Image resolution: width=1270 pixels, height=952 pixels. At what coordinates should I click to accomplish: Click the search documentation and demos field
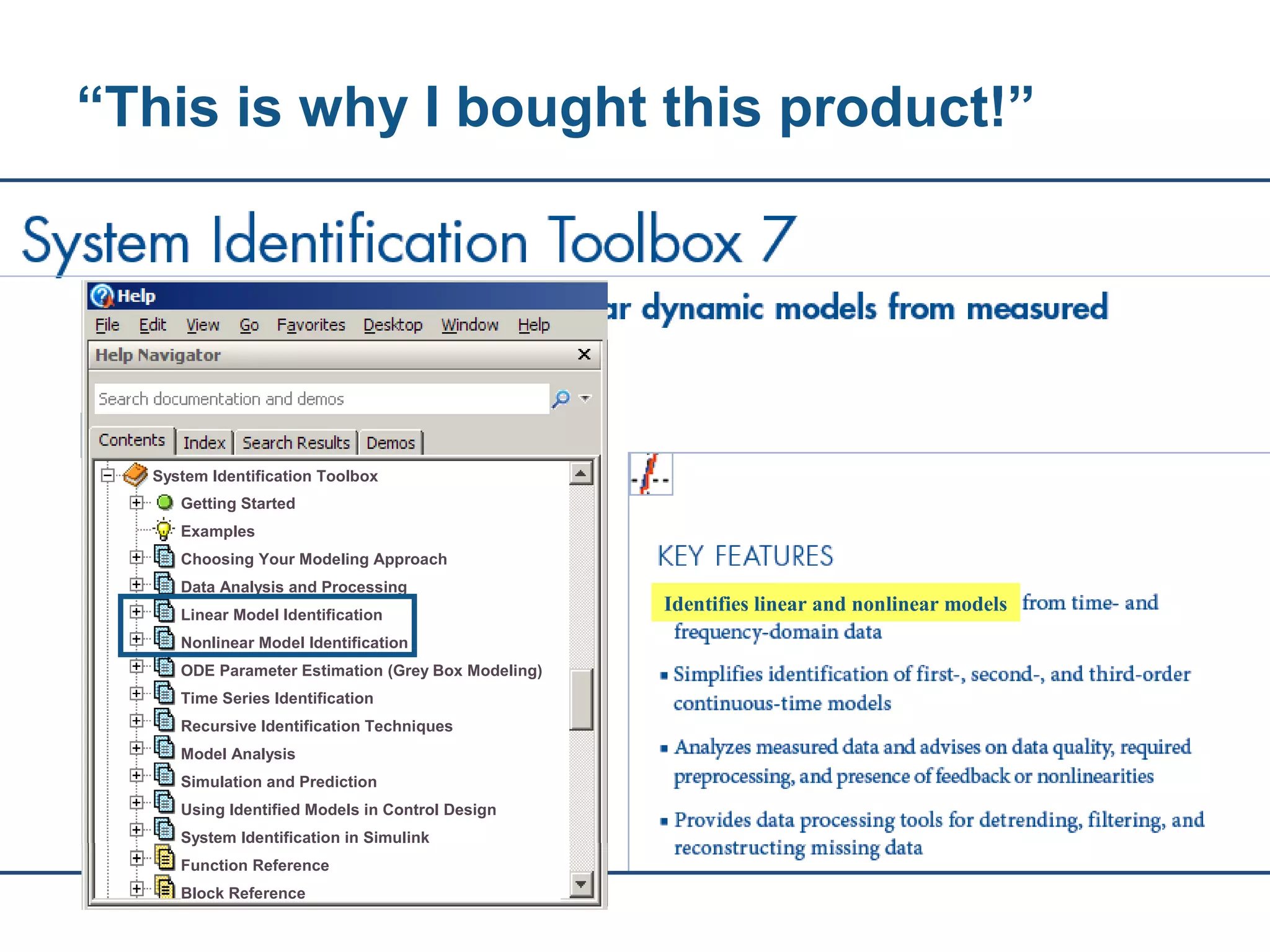[322, 399]
